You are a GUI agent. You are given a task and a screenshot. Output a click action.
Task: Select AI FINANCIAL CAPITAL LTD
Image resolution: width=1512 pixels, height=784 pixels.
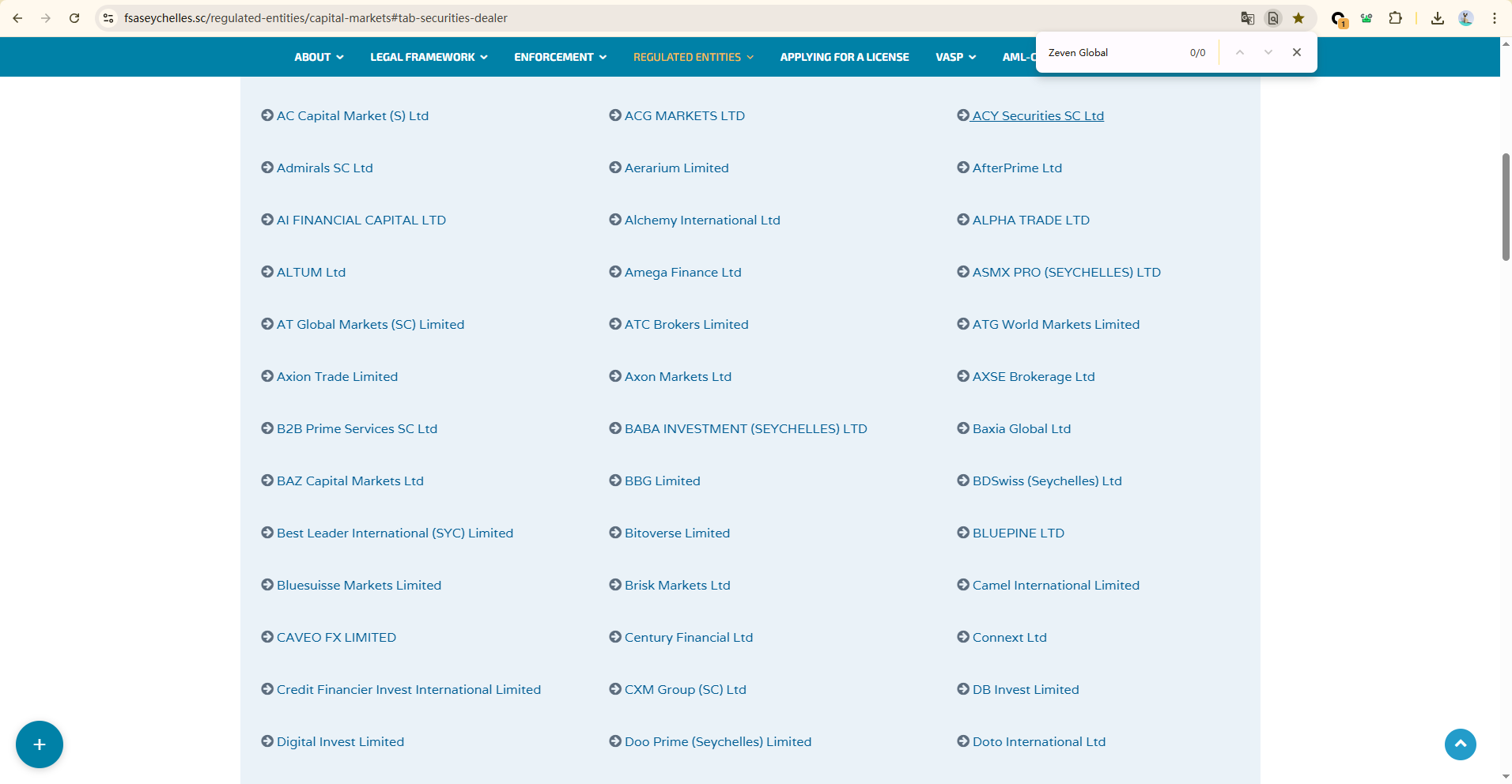coord(361,220)
